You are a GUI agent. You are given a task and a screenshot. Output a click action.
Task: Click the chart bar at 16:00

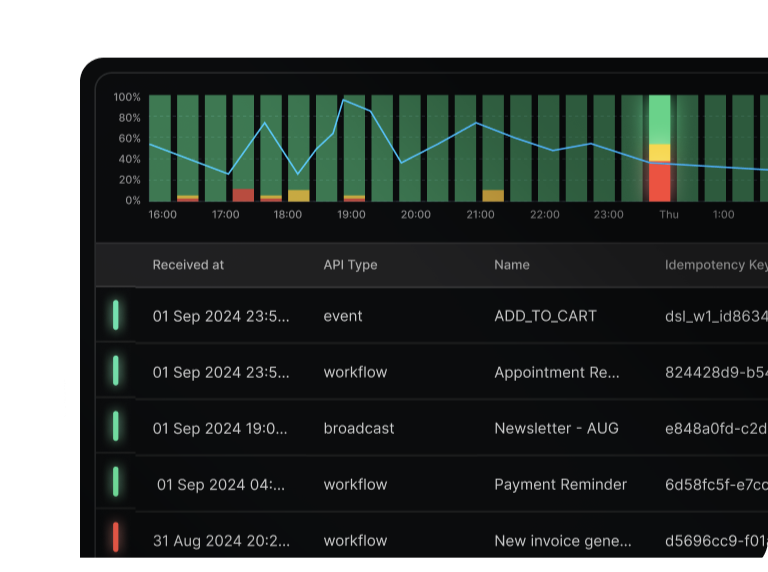tap(160, 148)
